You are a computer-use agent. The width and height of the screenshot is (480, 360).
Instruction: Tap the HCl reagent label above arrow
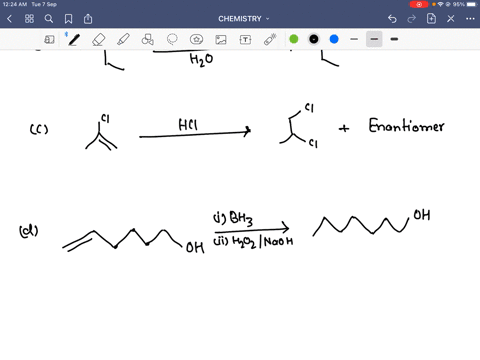188,125
